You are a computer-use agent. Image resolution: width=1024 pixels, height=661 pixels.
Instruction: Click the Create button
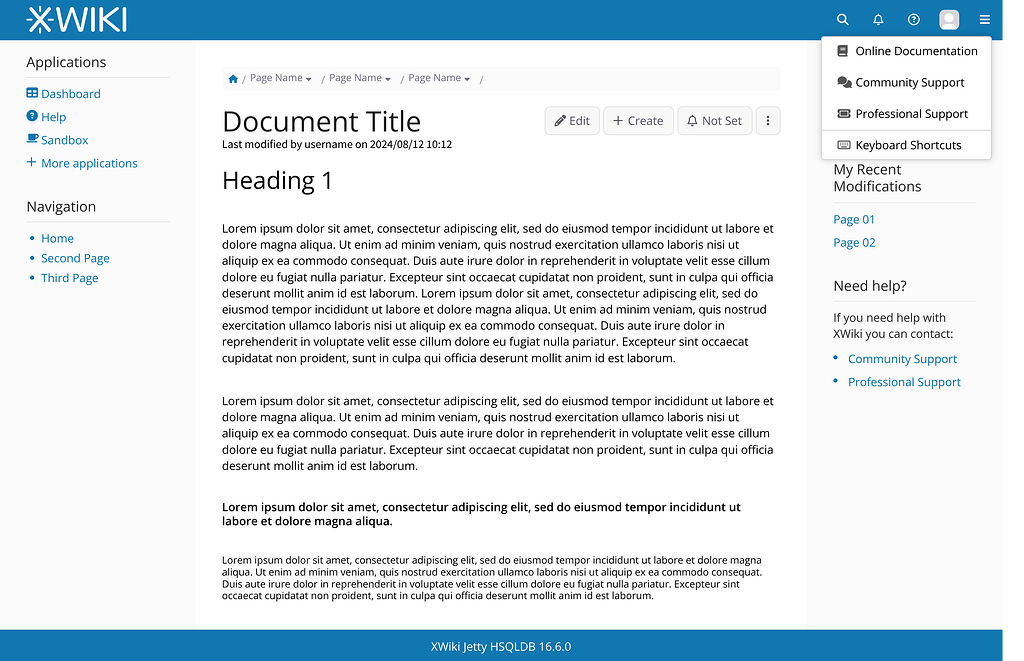tap(638, 120)
